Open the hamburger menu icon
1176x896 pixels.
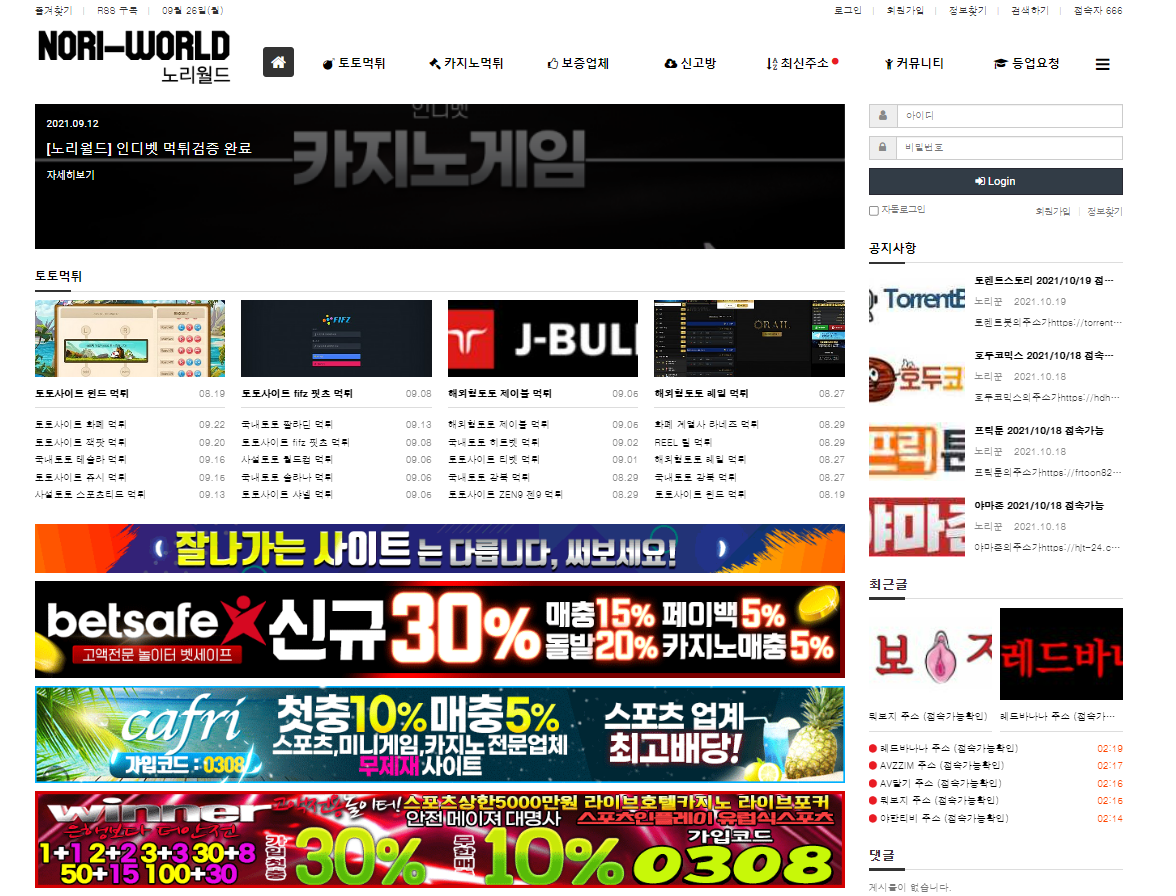[1102, 64]
